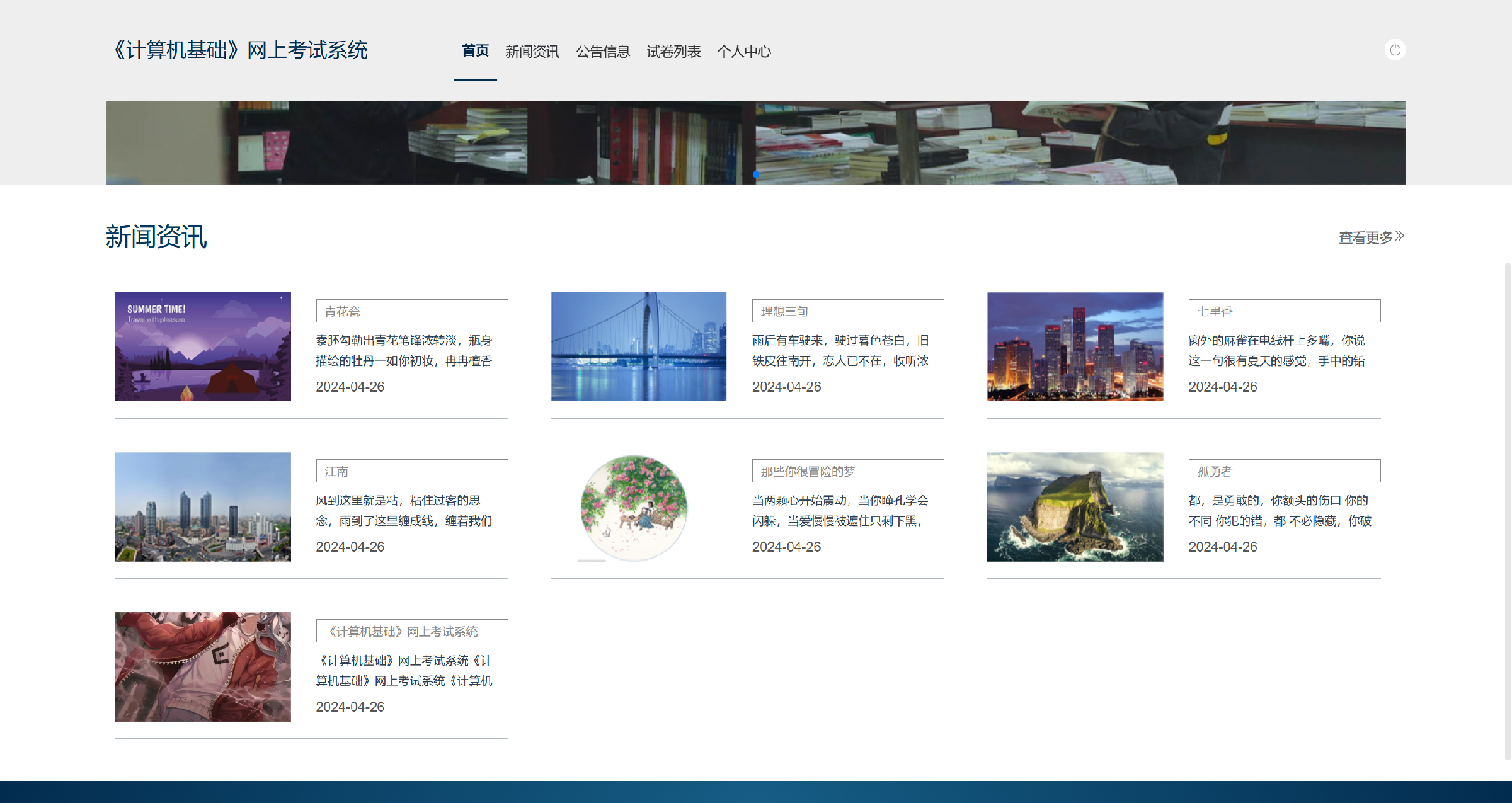Screen dimensions: 1512x803
Task: Select the 试卷列表 navigation tab
Action: click(673, 52)
